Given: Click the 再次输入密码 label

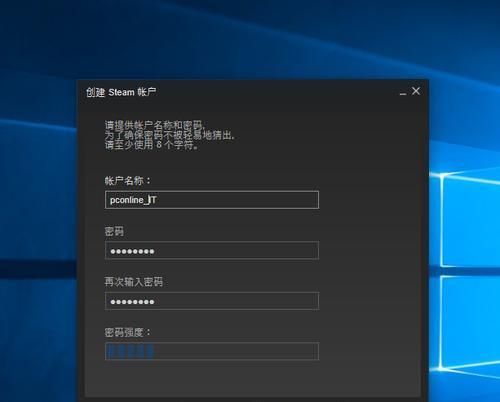Looking at the screenshot, I should [133, 282].
